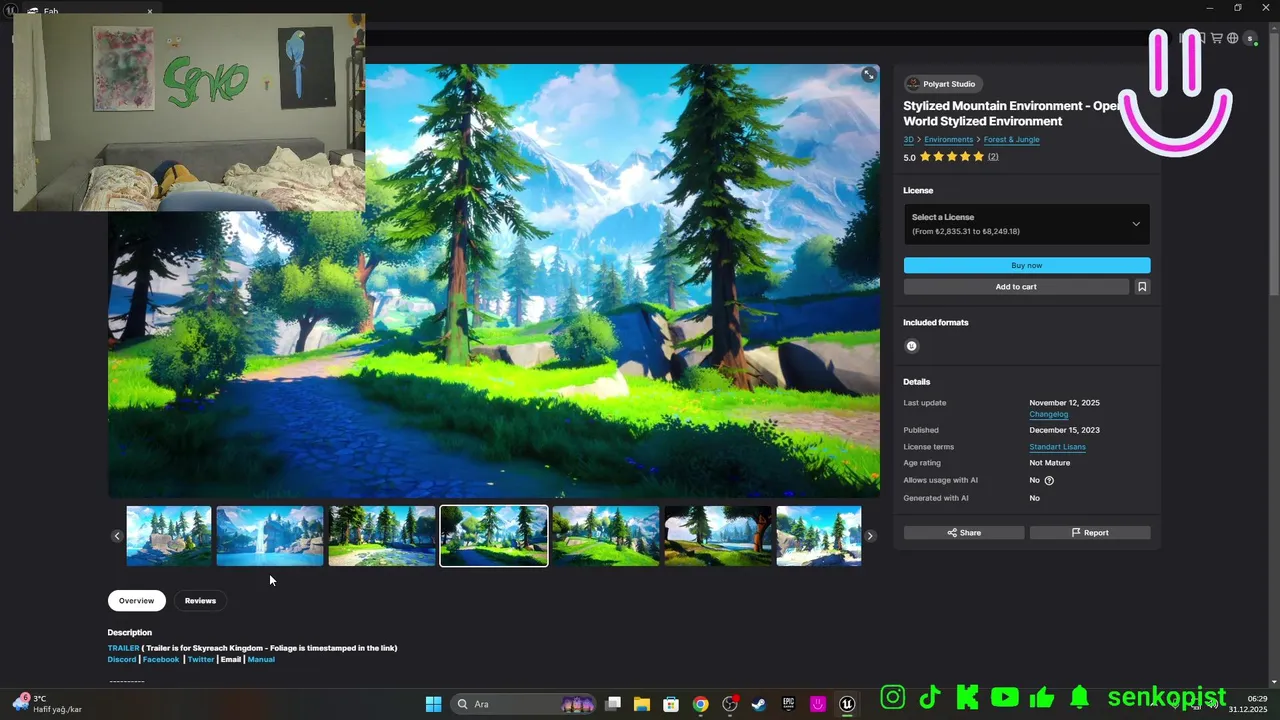This screenshot has width=1280, height=720.
Task: Select the fifth thumbnail showing meadow hills
Action: [606, 536]
